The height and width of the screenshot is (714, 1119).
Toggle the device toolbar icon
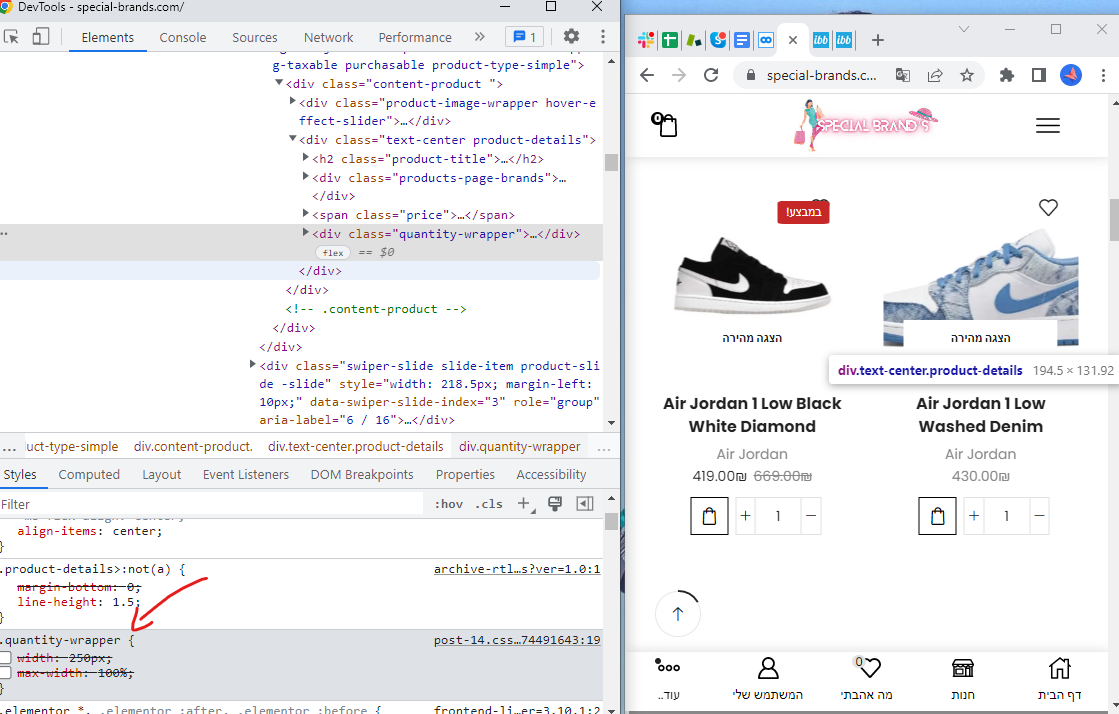(x=41, y=36)
